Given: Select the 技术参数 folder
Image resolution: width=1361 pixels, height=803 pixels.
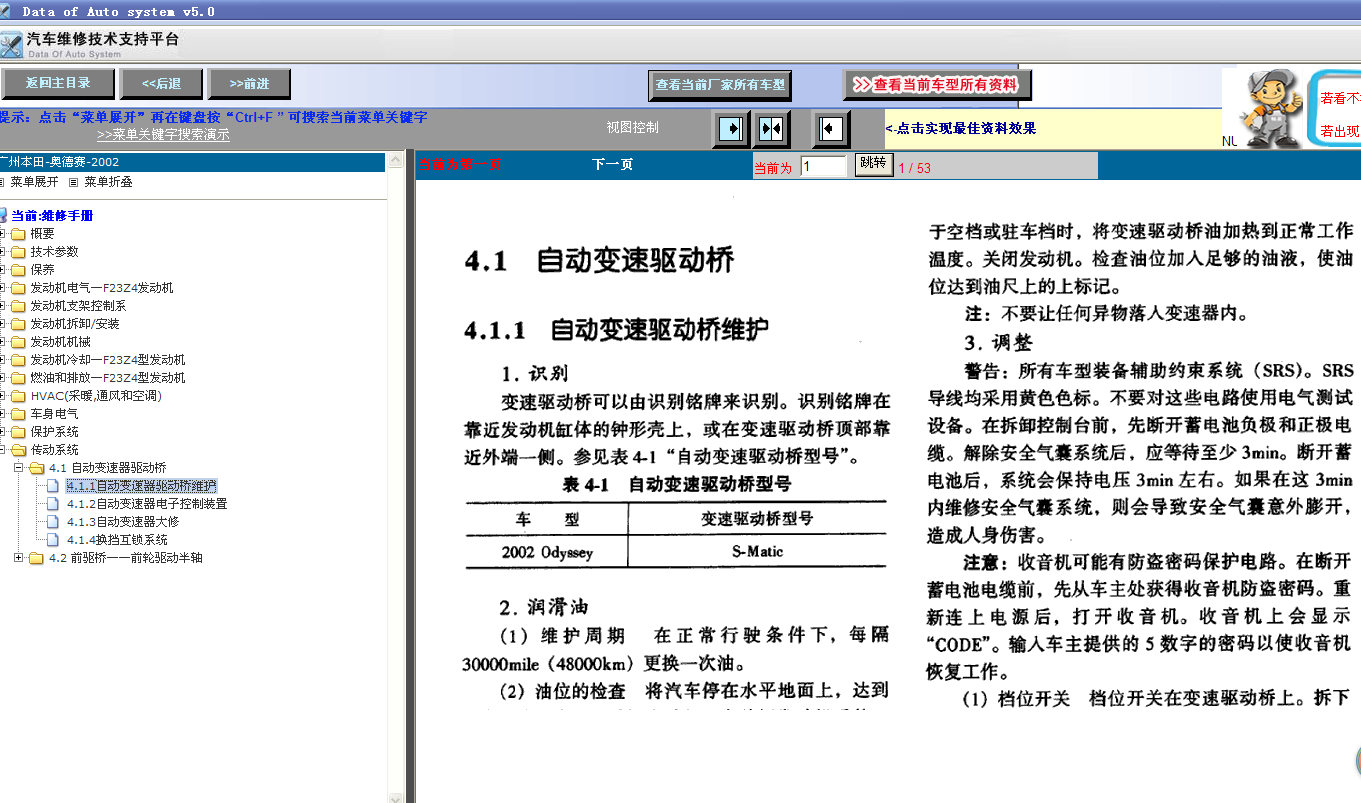Looking at the screenshot, I should tap(54, 251).
